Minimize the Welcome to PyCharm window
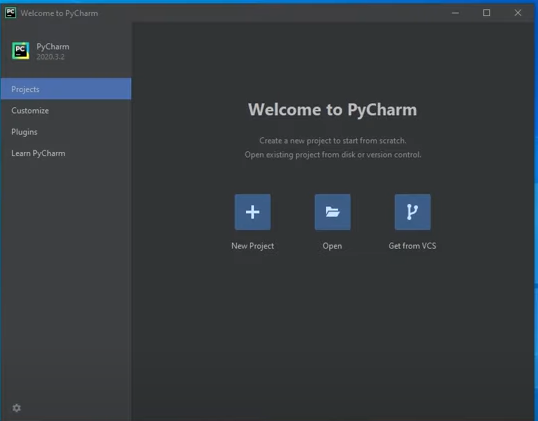Screen dimensions: 538x421 [455, 13]
